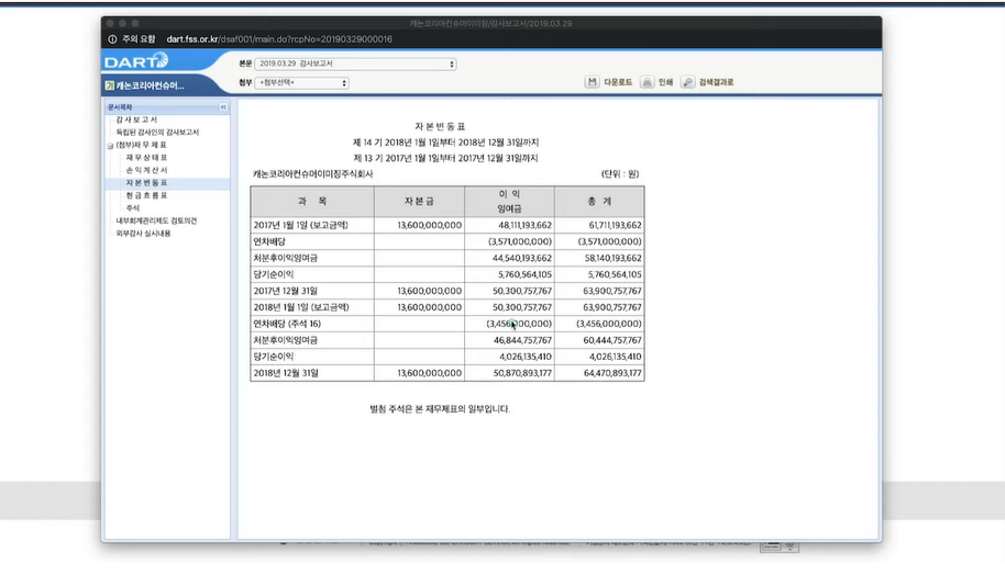
Task: Click the 2017년 12월 31일 row label
Action: tap(285, 290)
